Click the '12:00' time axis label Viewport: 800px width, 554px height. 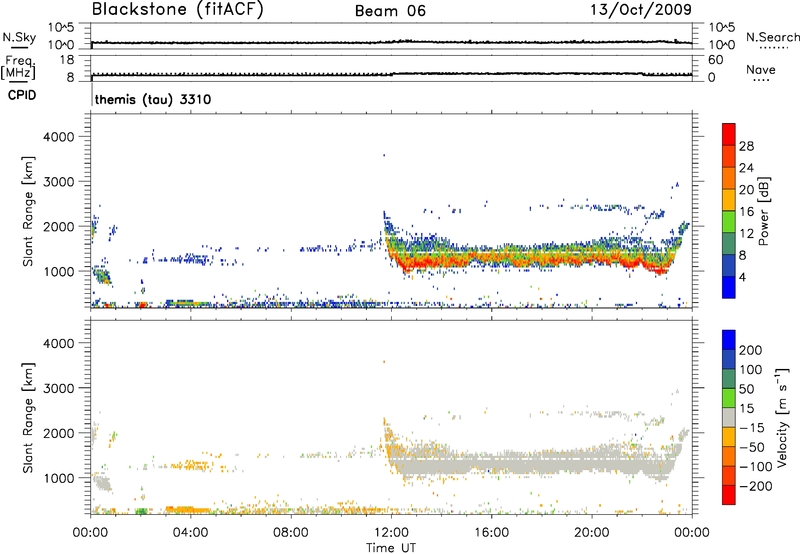click(x=390, y=532)
